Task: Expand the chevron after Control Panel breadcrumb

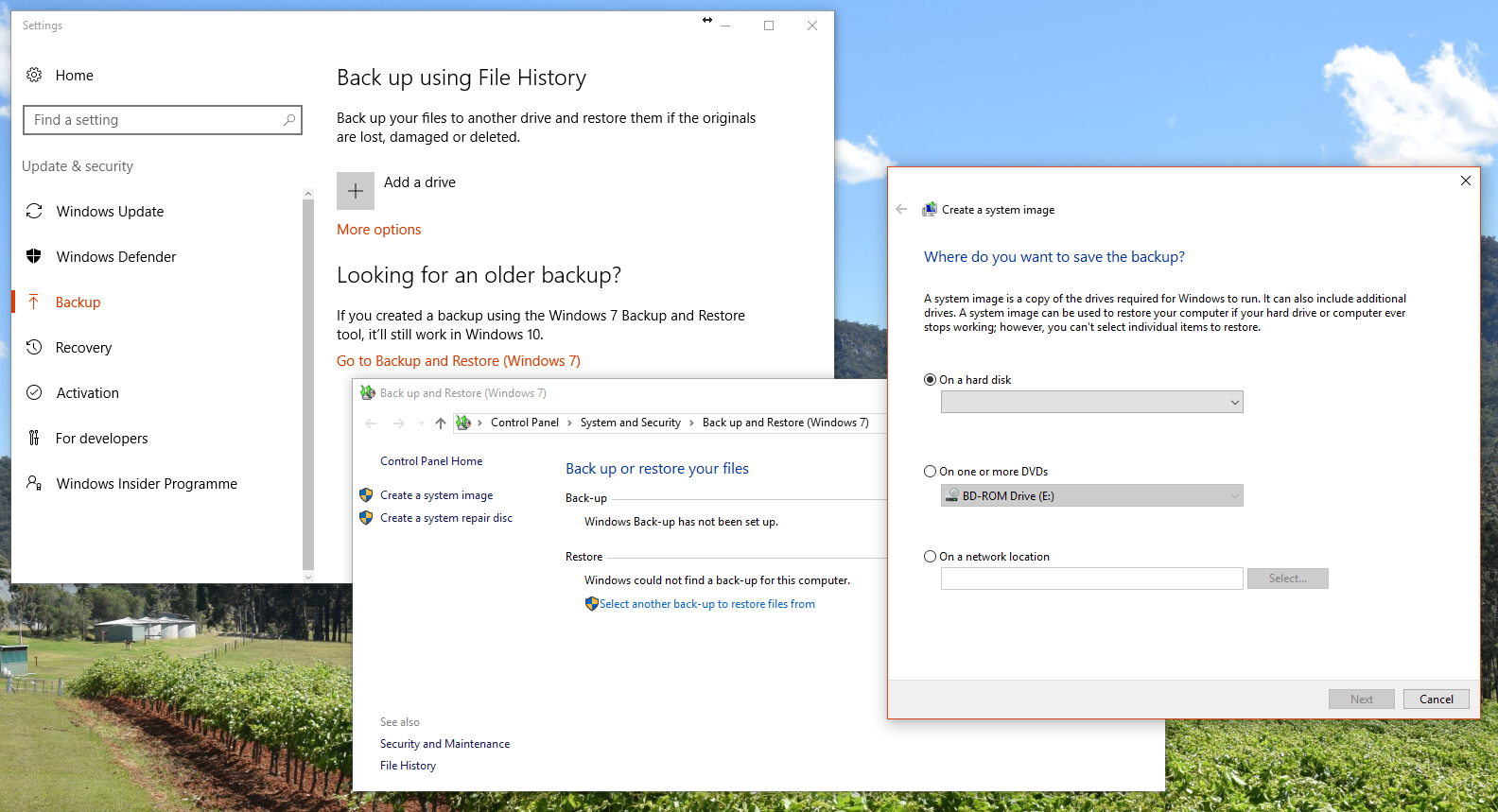Action: (569, 423)
